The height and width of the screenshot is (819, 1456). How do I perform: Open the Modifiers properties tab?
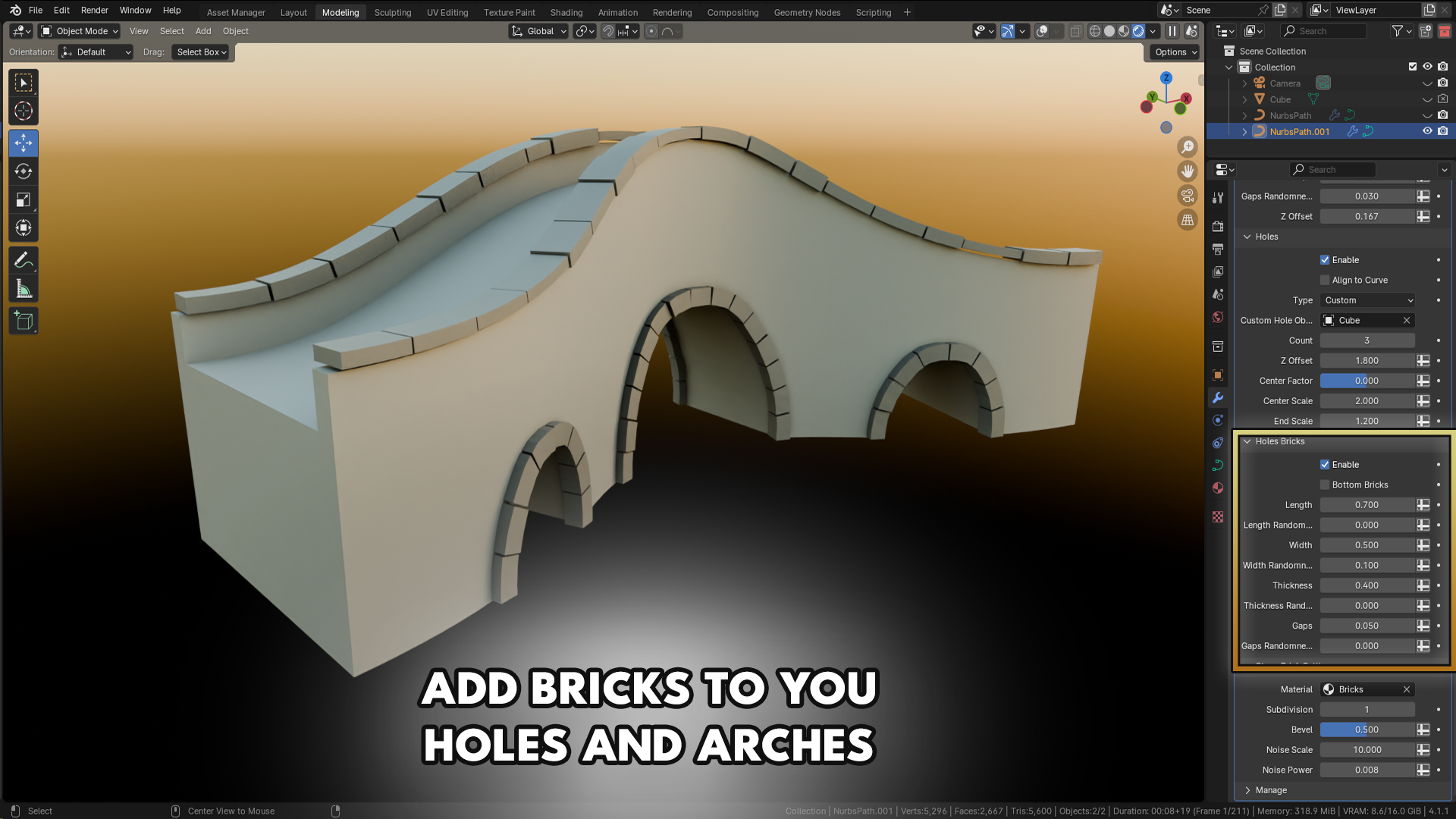pyautogui.click(x=1218, y=397)
